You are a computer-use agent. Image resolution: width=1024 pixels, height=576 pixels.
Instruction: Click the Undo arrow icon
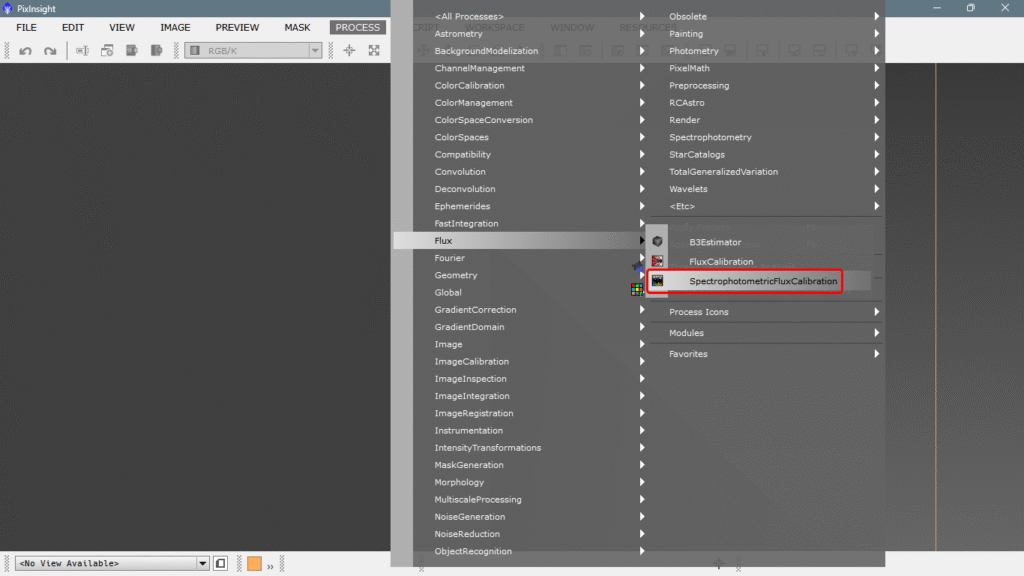(25, 50)
